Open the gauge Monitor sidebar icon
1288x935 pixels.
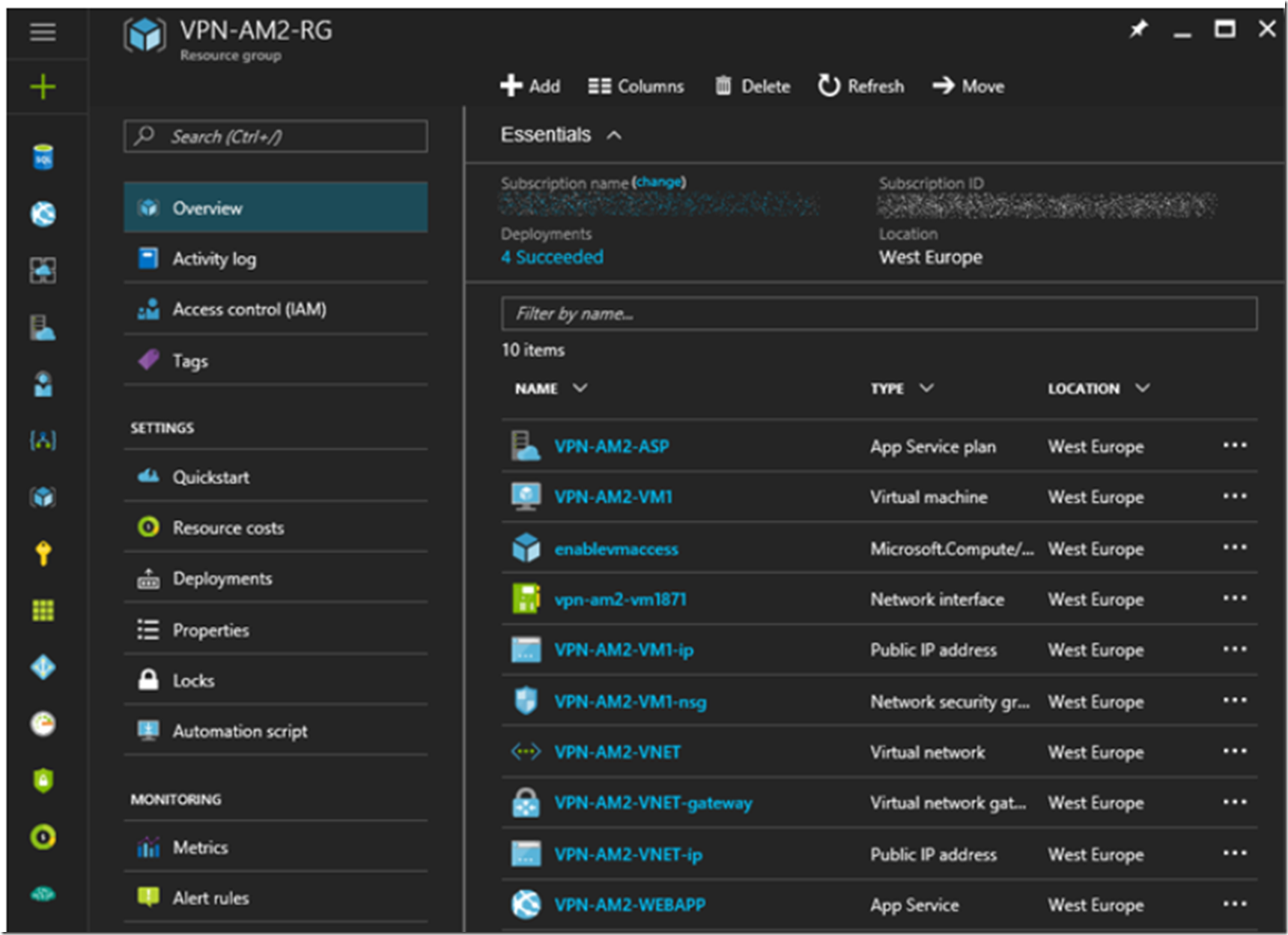[x=43, y=724]
